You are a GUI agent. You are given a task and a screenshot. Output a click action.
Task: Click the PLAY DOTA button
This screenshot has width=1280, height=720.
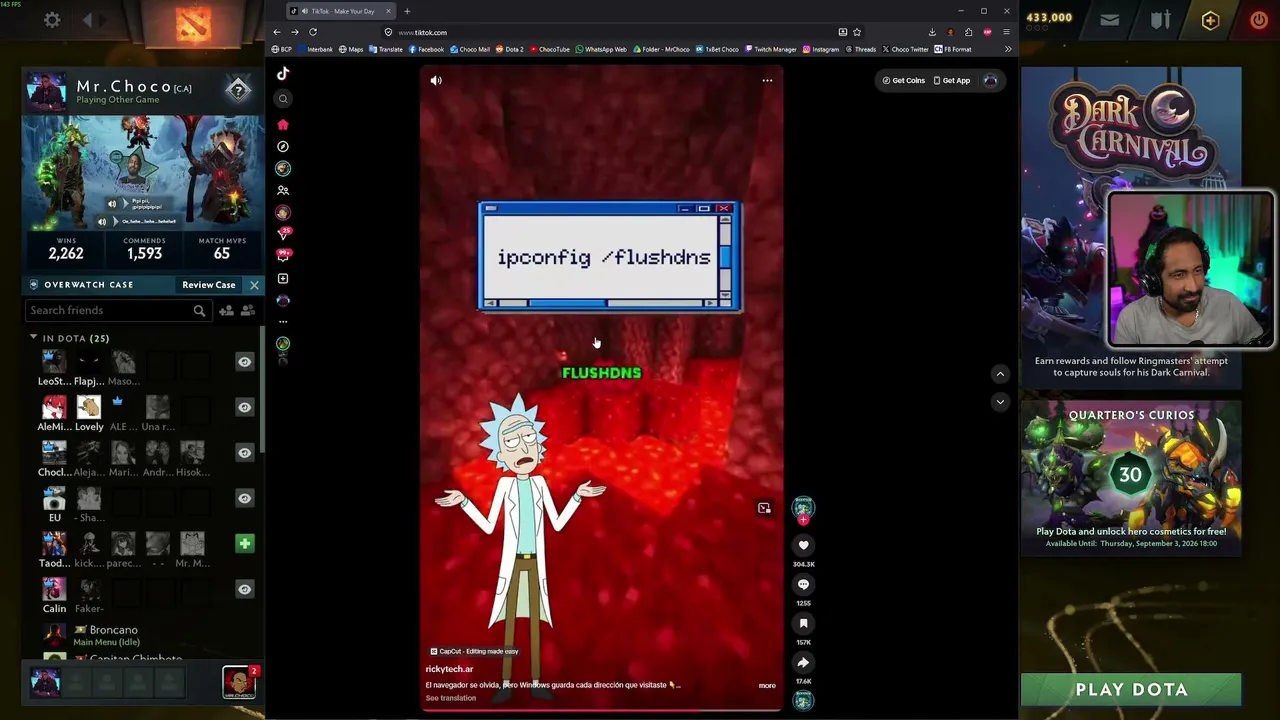(1131, 690)
